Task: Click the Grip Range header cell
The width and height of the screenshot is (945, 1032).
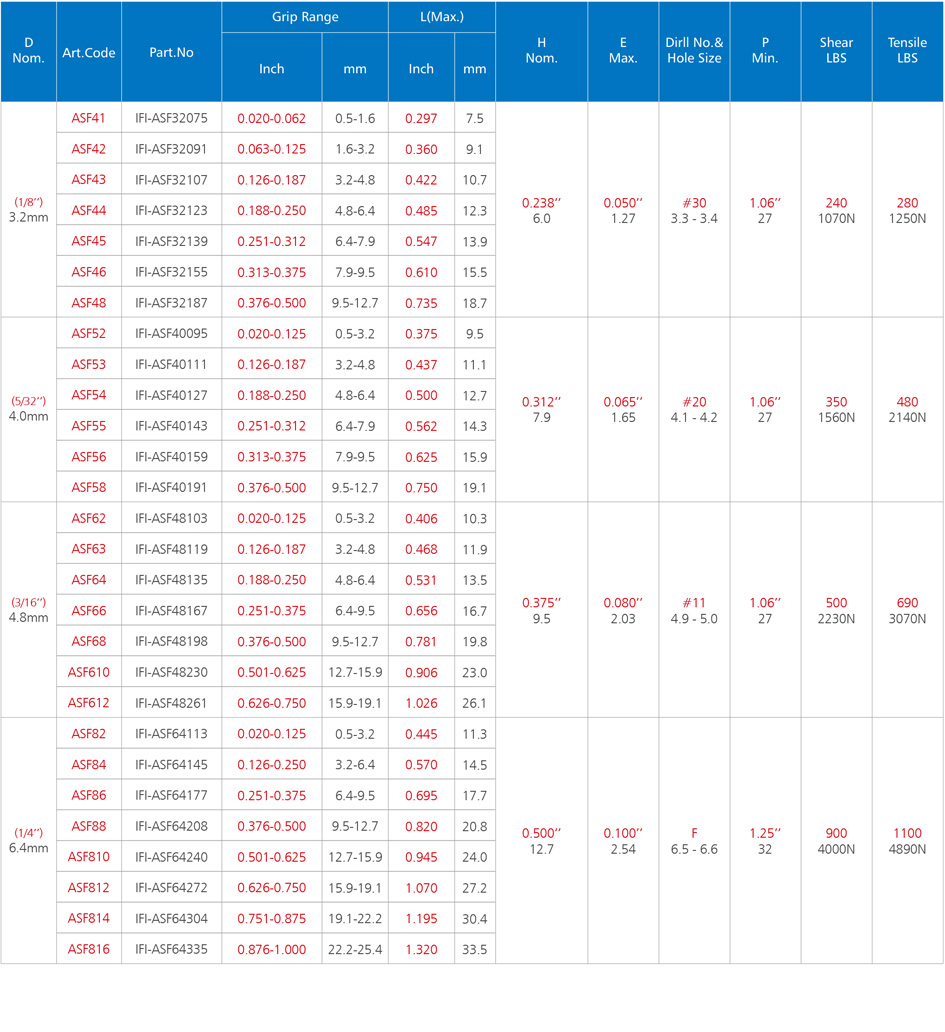Action: tap(305, 17)
